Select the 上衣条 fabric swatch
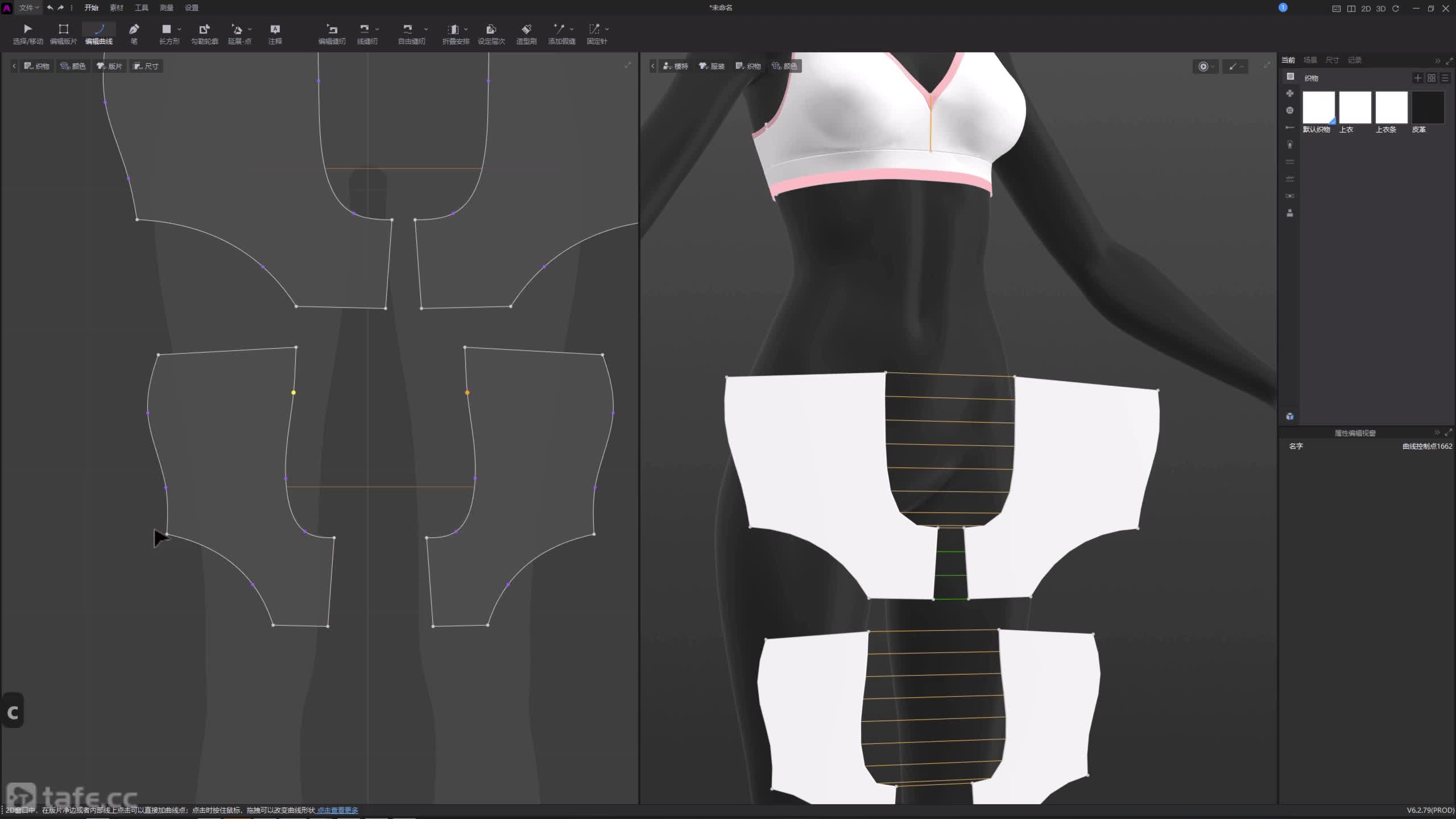Image resolution: width=1456 pixels, height=819 pixels. (1391, 107)
